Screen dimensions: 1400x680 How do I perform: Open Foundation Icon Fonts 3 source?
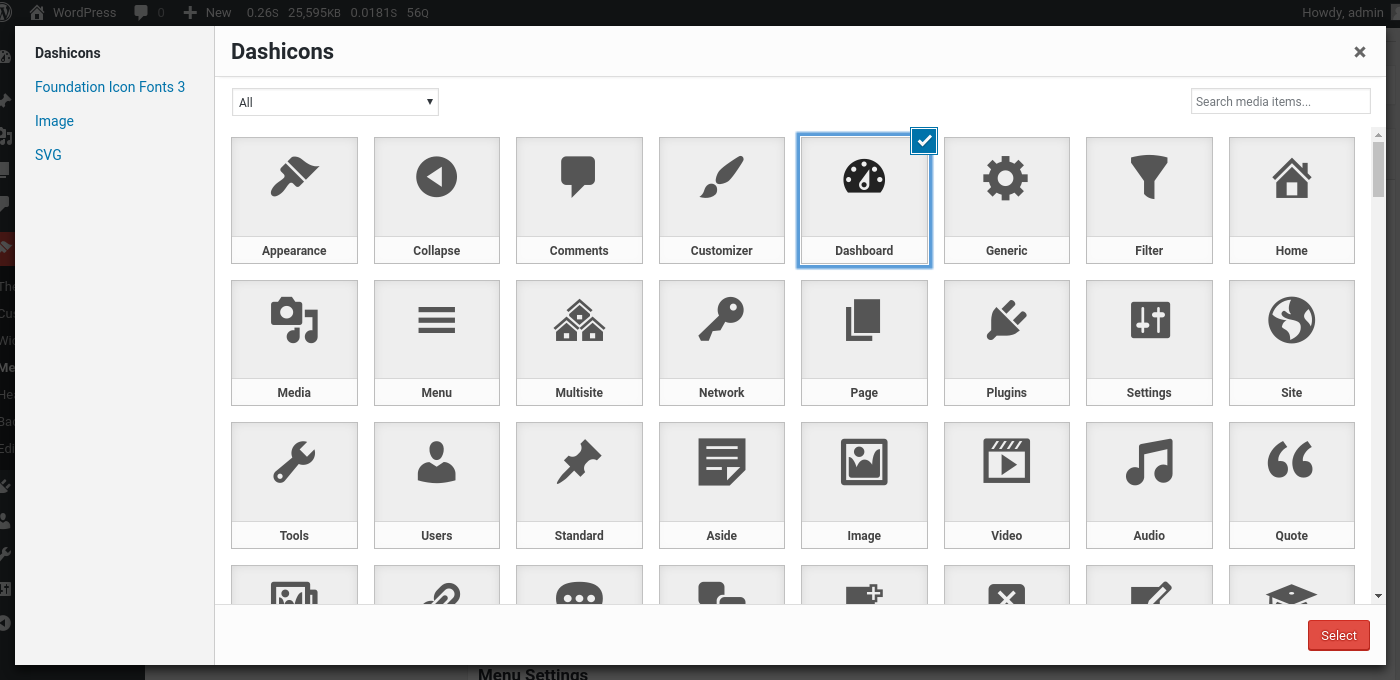(110, 87)
